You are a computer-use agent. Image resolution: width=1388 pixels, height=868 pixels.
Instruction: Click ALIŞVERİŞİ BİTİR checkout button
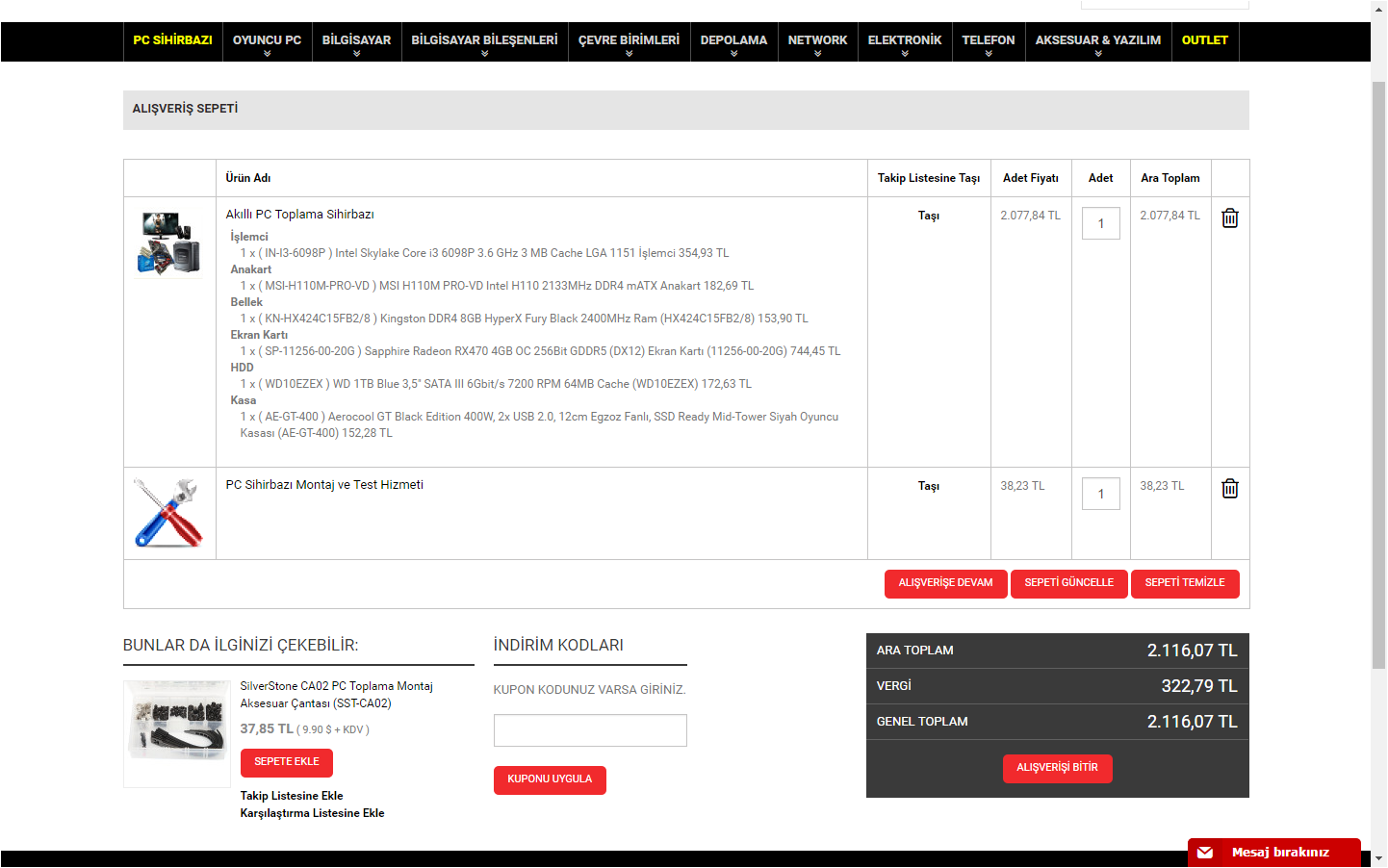tap(1058, 768)
